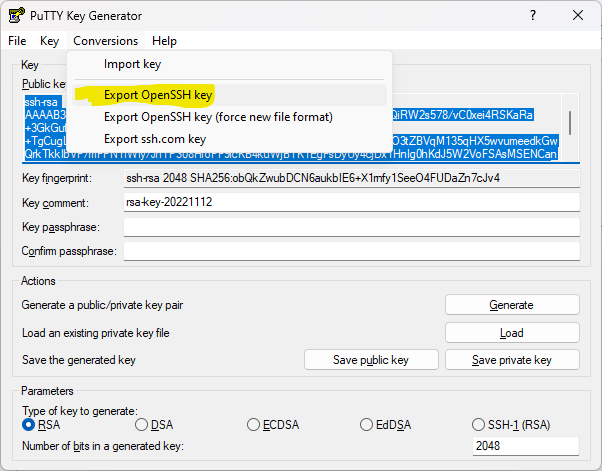Close the PuTTY Key Generator window
The height and width of the screenshot is (471, 602).
[578, 16]
